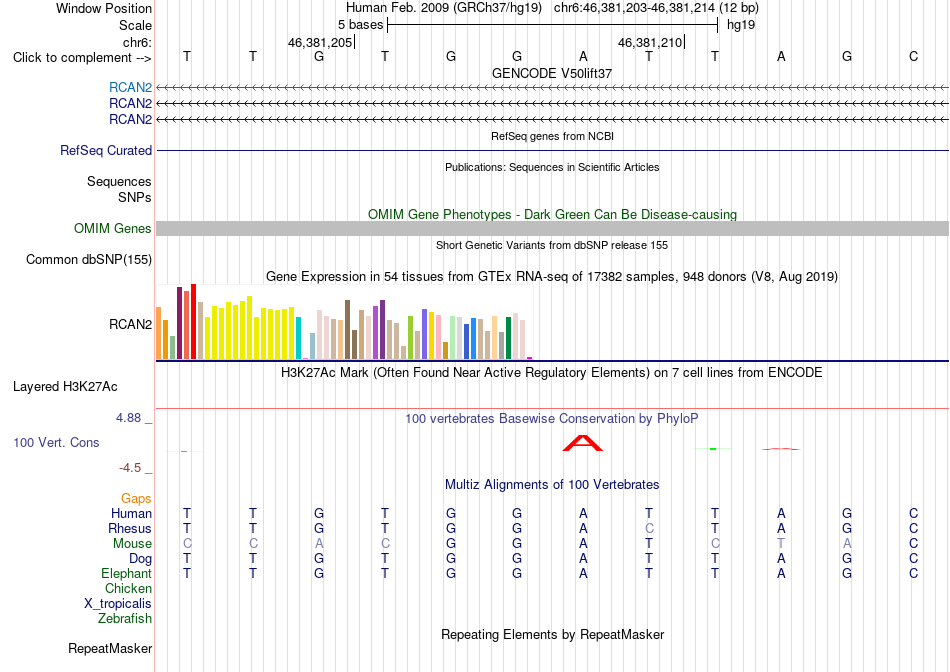Click the position text chr6:46,381,203-46,381,214 (12 bp)
This screenshot has width=950, height=672.
(656, 8)
